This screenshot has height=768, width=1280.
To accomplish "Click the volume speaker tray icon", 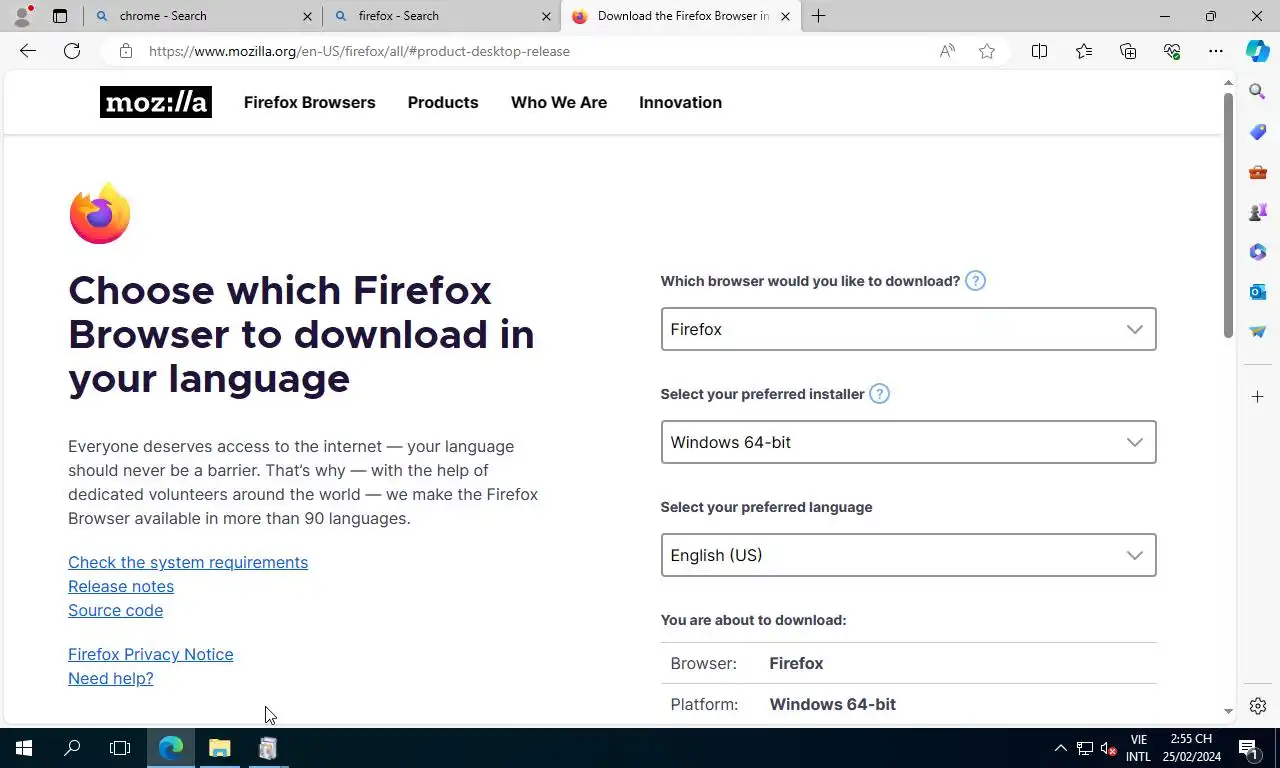I will click(x=1108, y=748).
